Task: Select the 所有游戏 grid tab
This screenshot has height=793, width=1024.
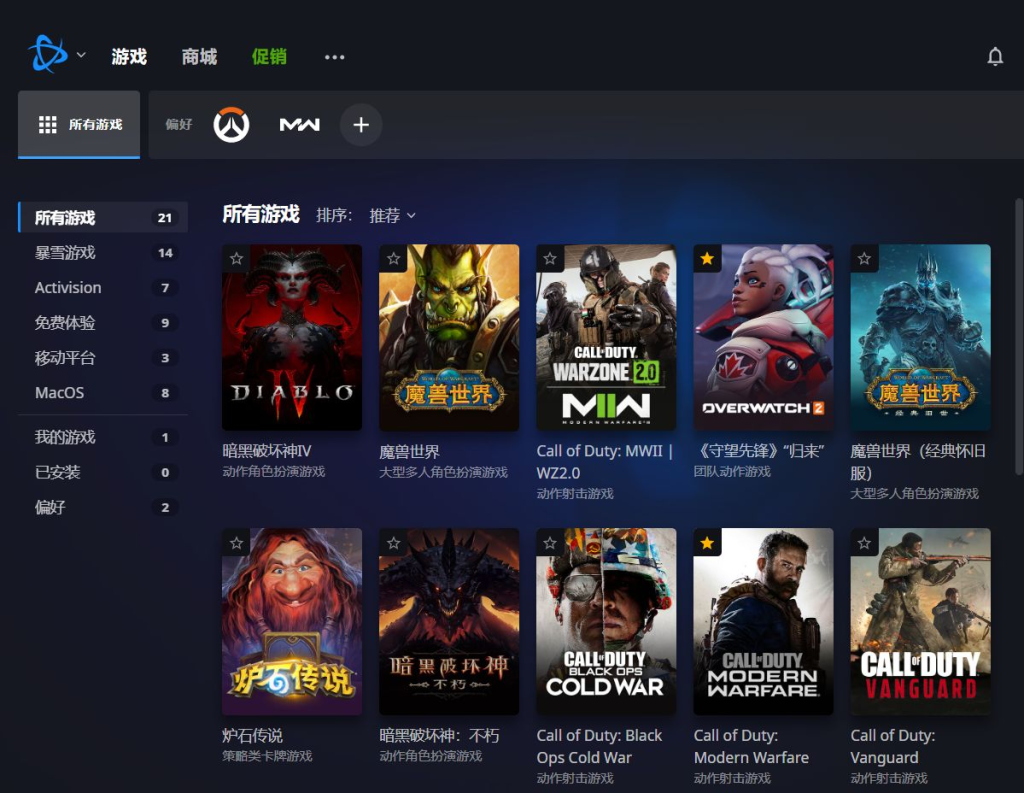Action: (79, 124)
